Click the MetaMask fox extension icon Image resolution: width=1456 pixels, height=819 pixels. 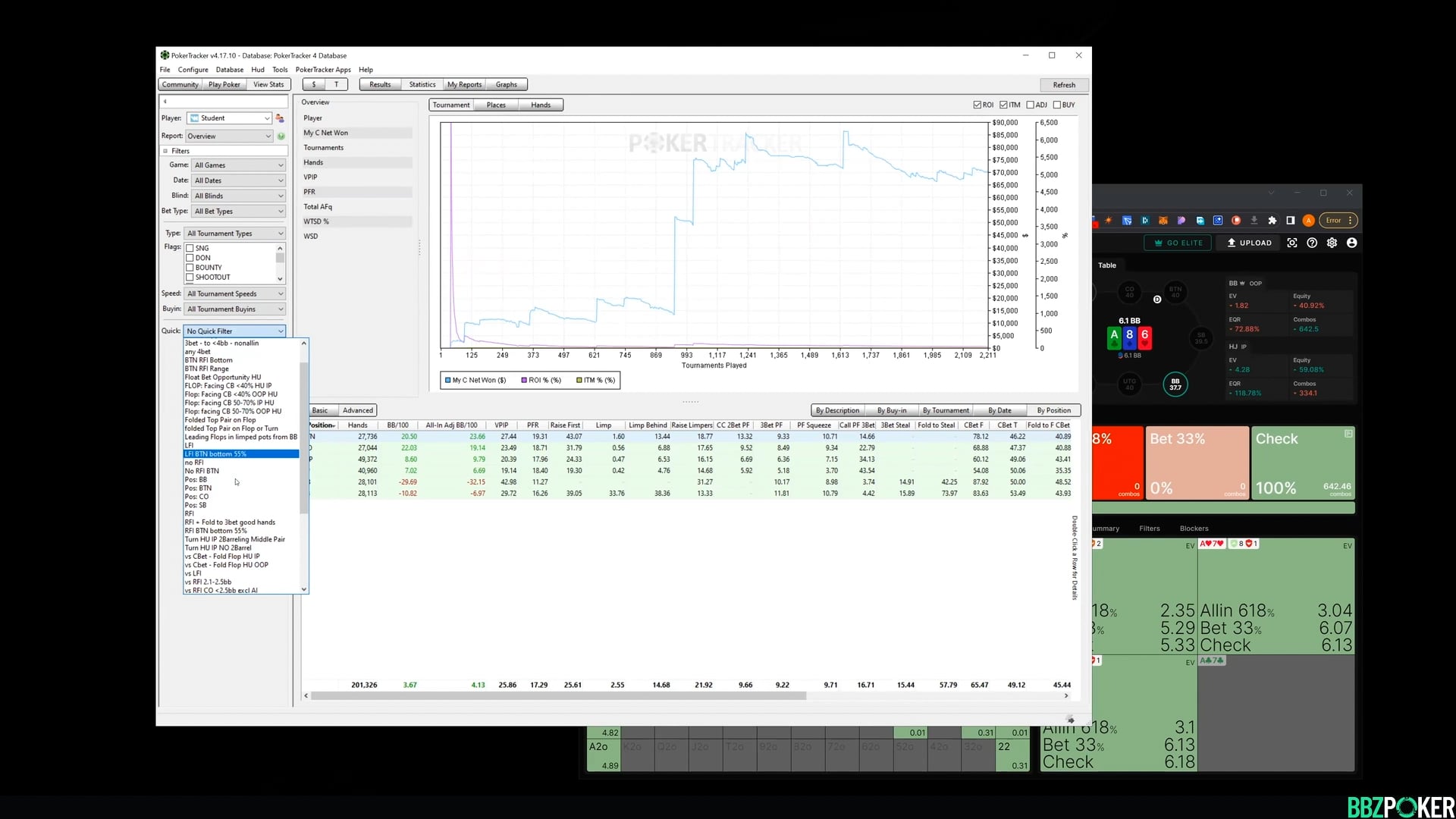(1163, 221)
